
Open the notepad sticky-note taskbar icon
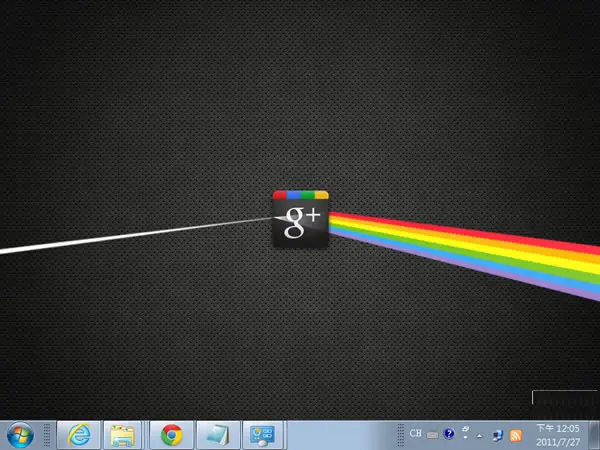click(x=218, y=435)
